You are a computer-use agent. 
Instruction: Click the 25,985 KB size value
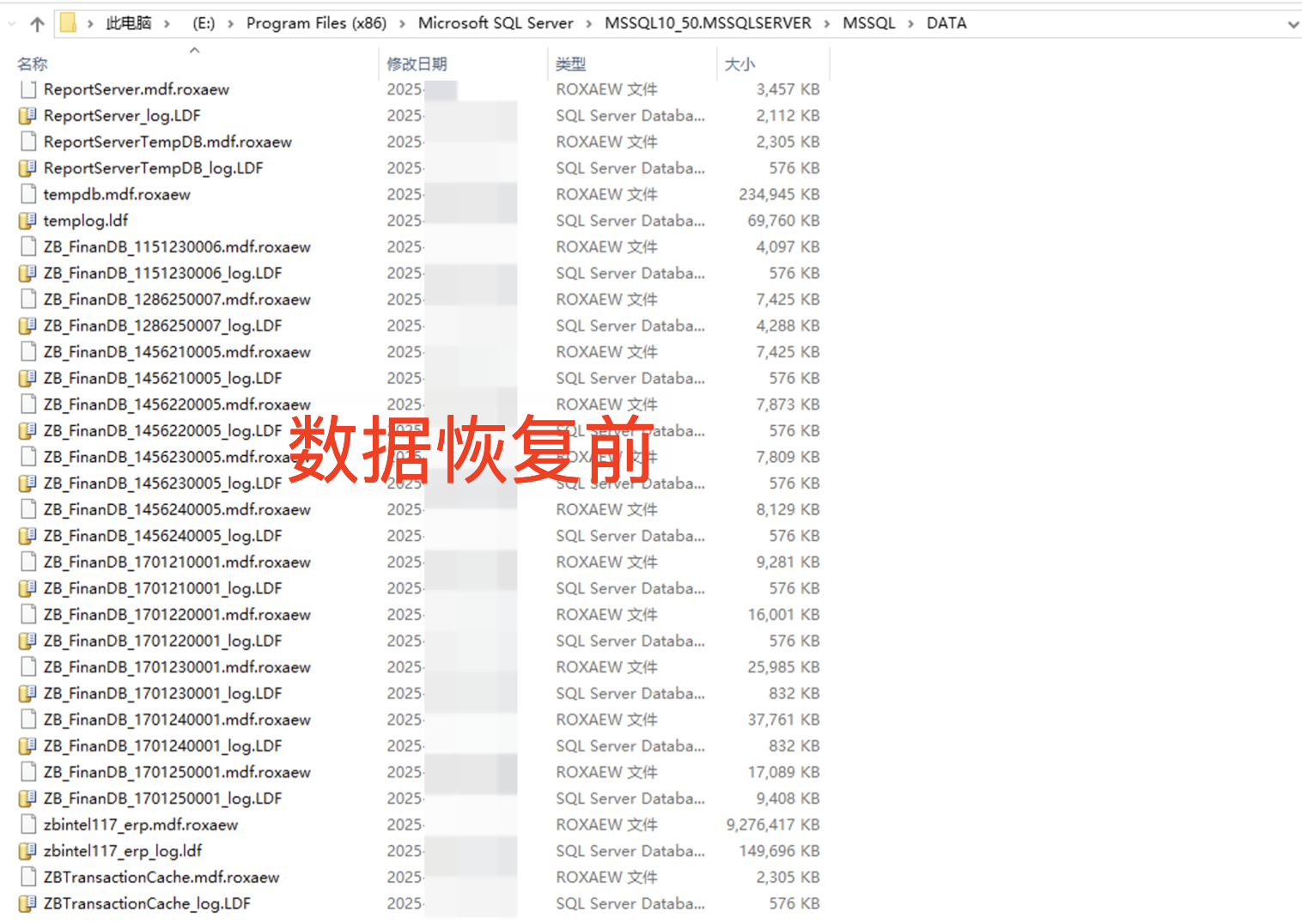coord(783,666)
